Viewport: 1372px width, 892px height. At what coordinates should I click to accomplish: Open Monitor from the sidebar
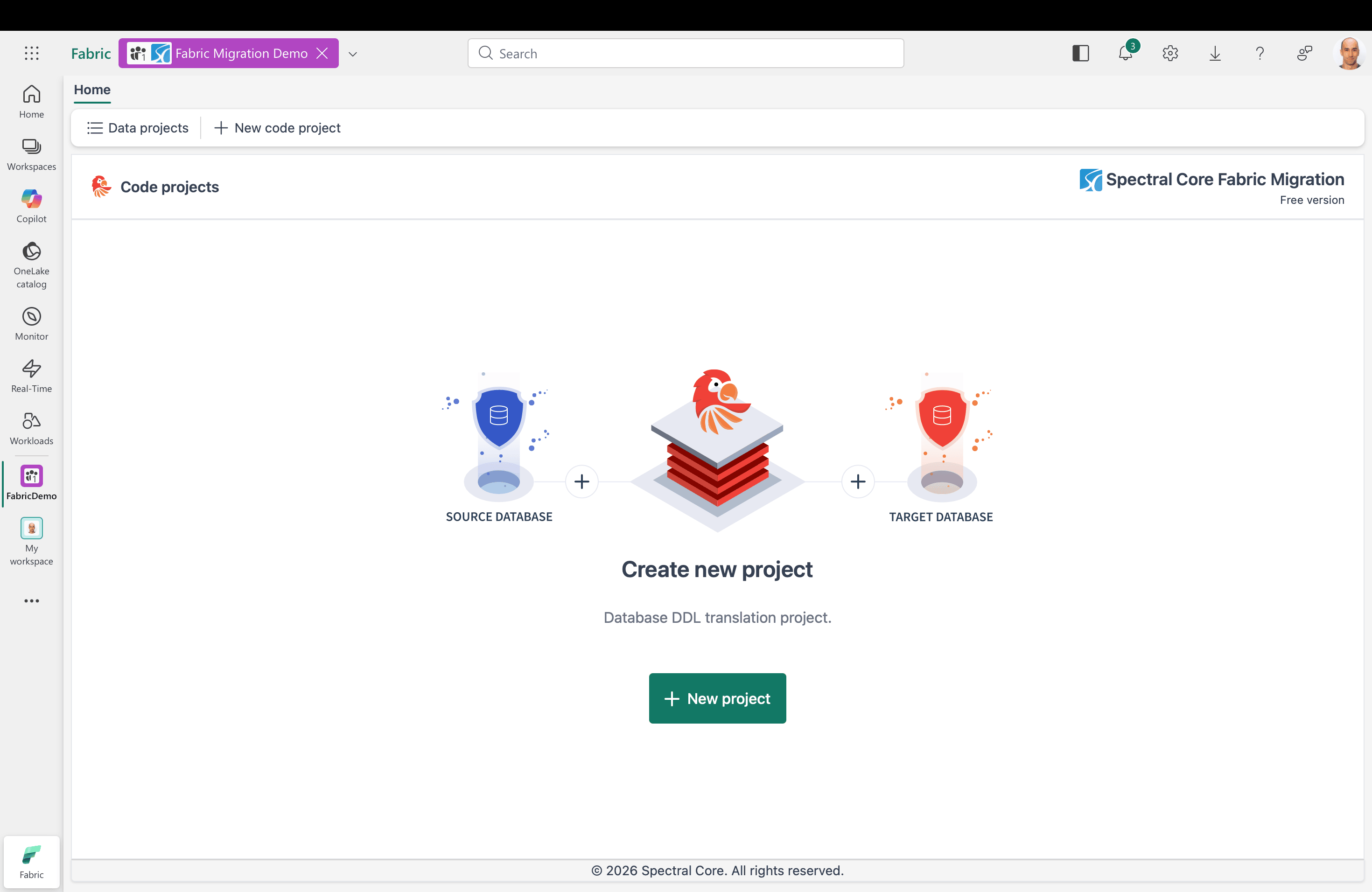32,323
